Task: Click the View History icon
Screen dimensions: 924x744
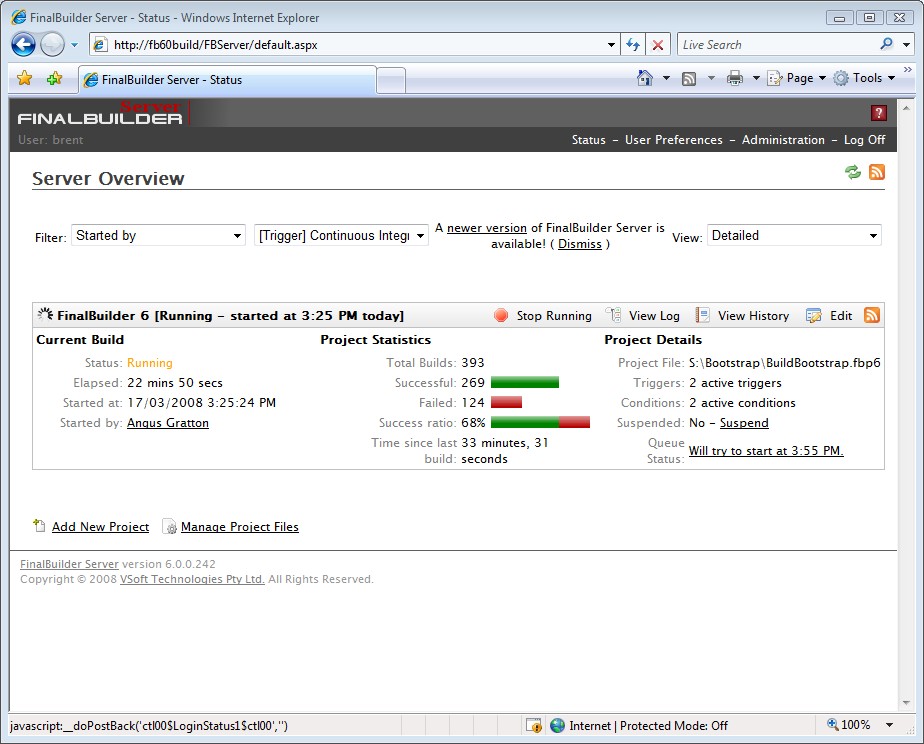Action: tap(702, 315)
